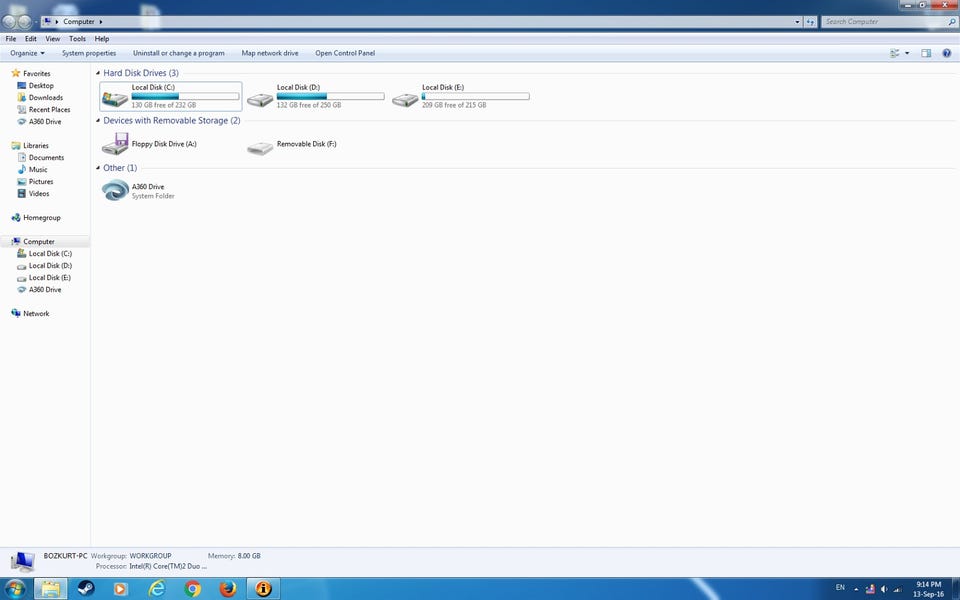This screenshot has height=600, width=960.
Task: Click the Windows Explorer taskbar icon
Action: click(x=50, y=588)
